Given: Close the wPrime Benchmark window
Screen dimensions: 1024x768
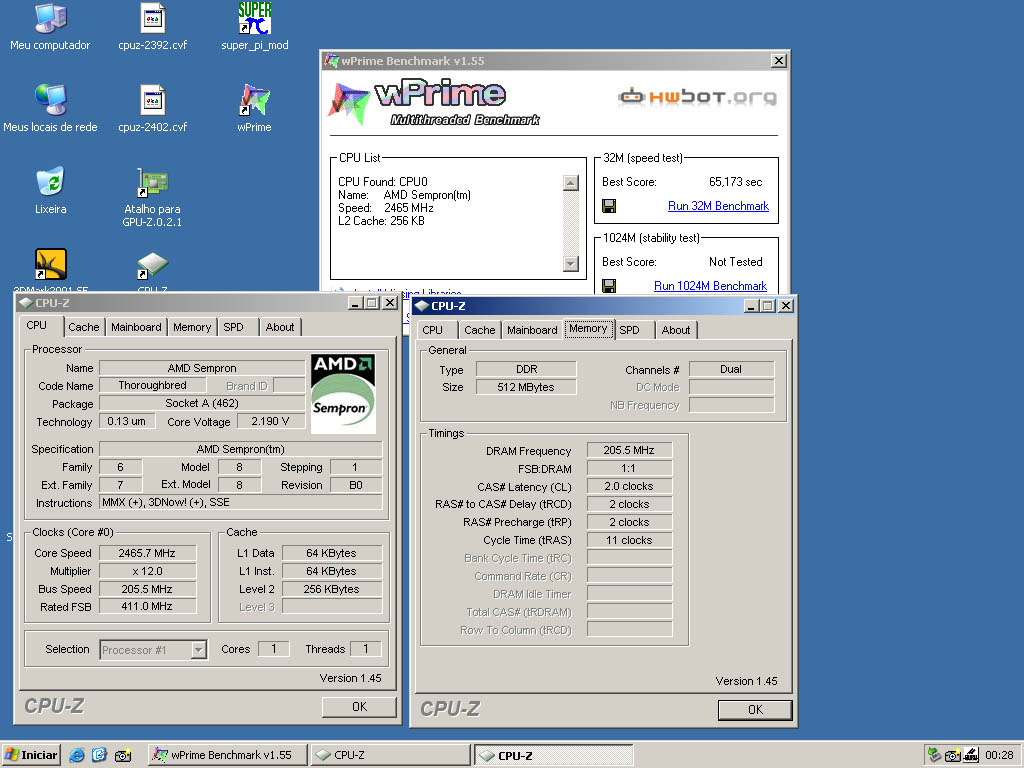Looking at the screenshot, I should coord(778,61).
